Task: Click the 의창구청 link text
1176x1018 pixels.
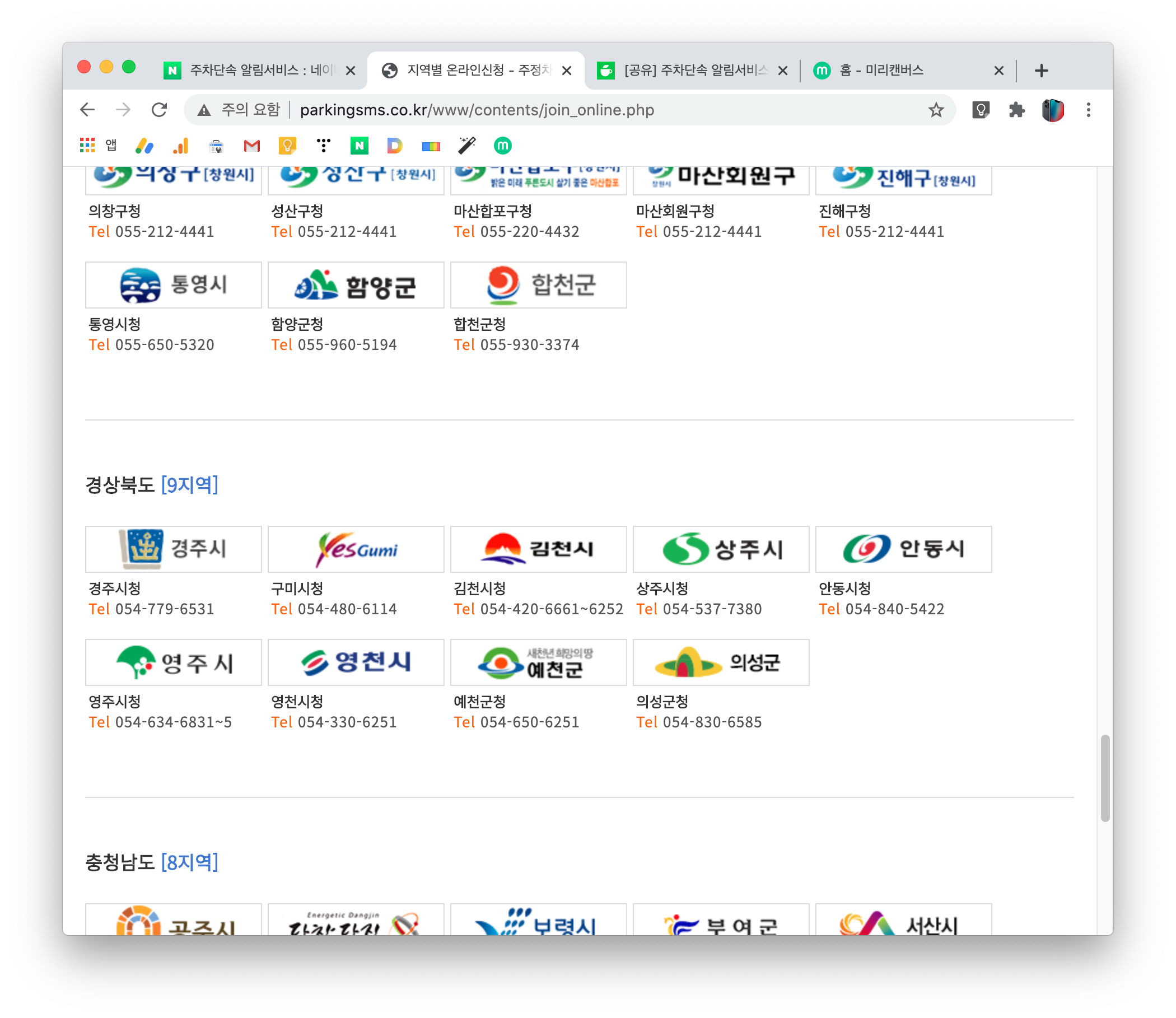Action: click(x=114, y=211)
